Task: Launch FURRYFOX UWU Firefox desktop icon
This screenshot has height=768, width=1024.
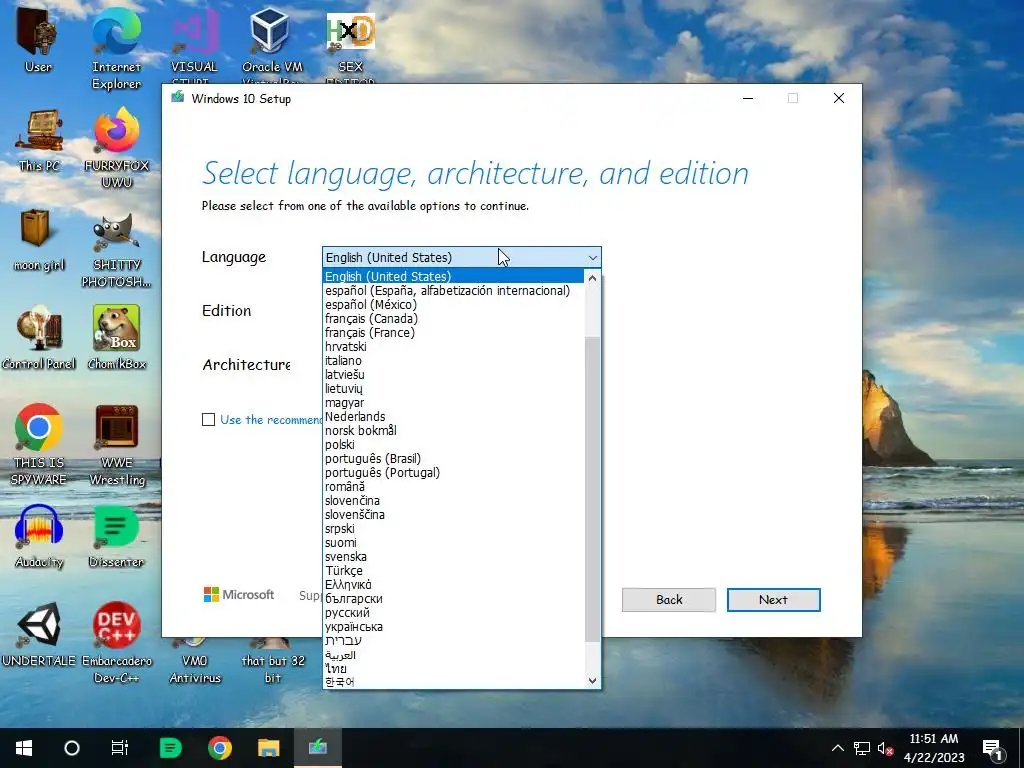Action: pos(116,148)
